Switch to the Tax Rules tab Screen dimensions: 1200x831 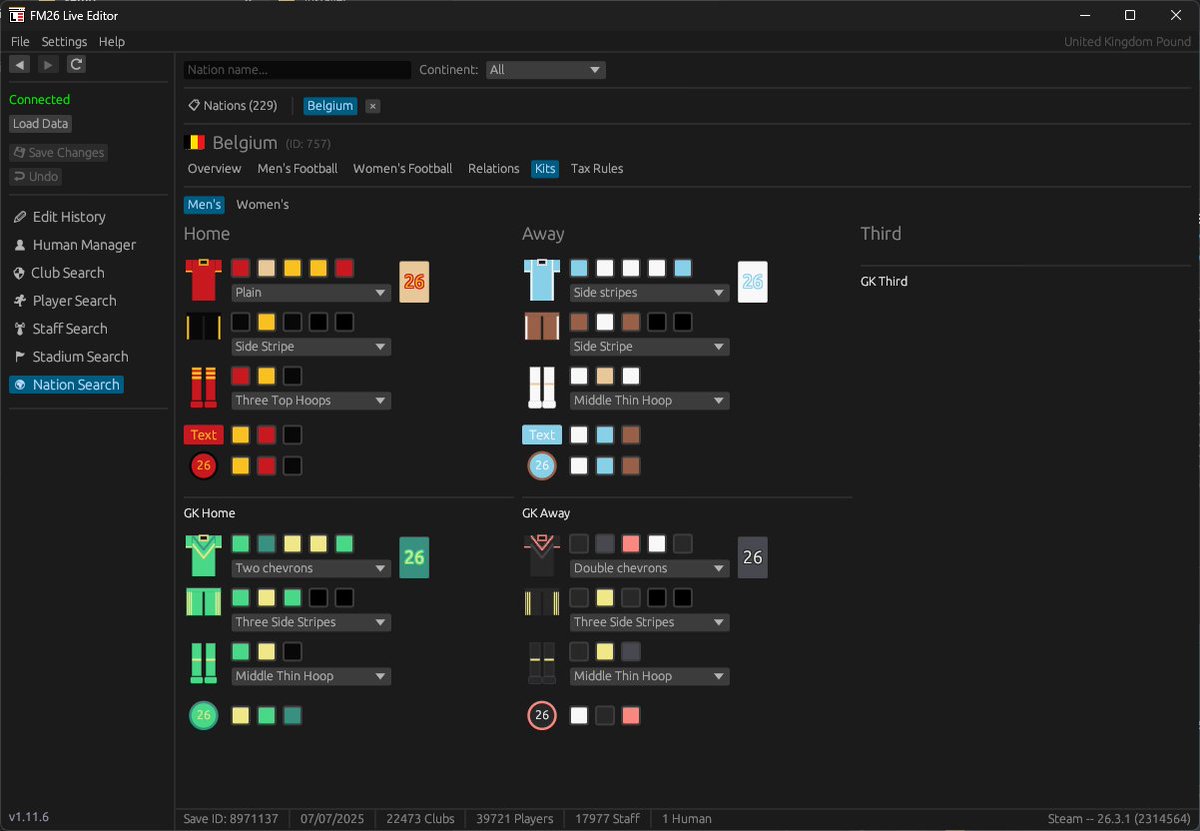point(597,169)
